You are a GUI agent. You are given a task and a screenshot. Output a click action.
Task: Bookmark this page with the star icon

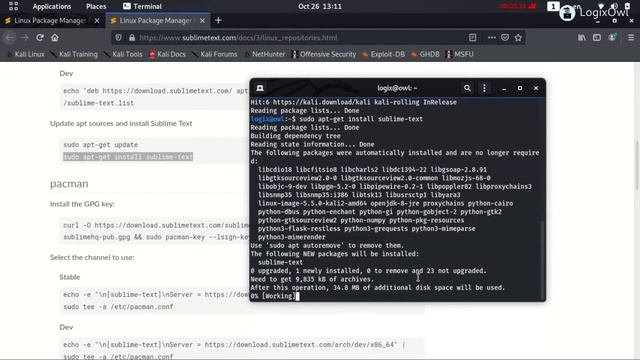click(x=518, y=38)
